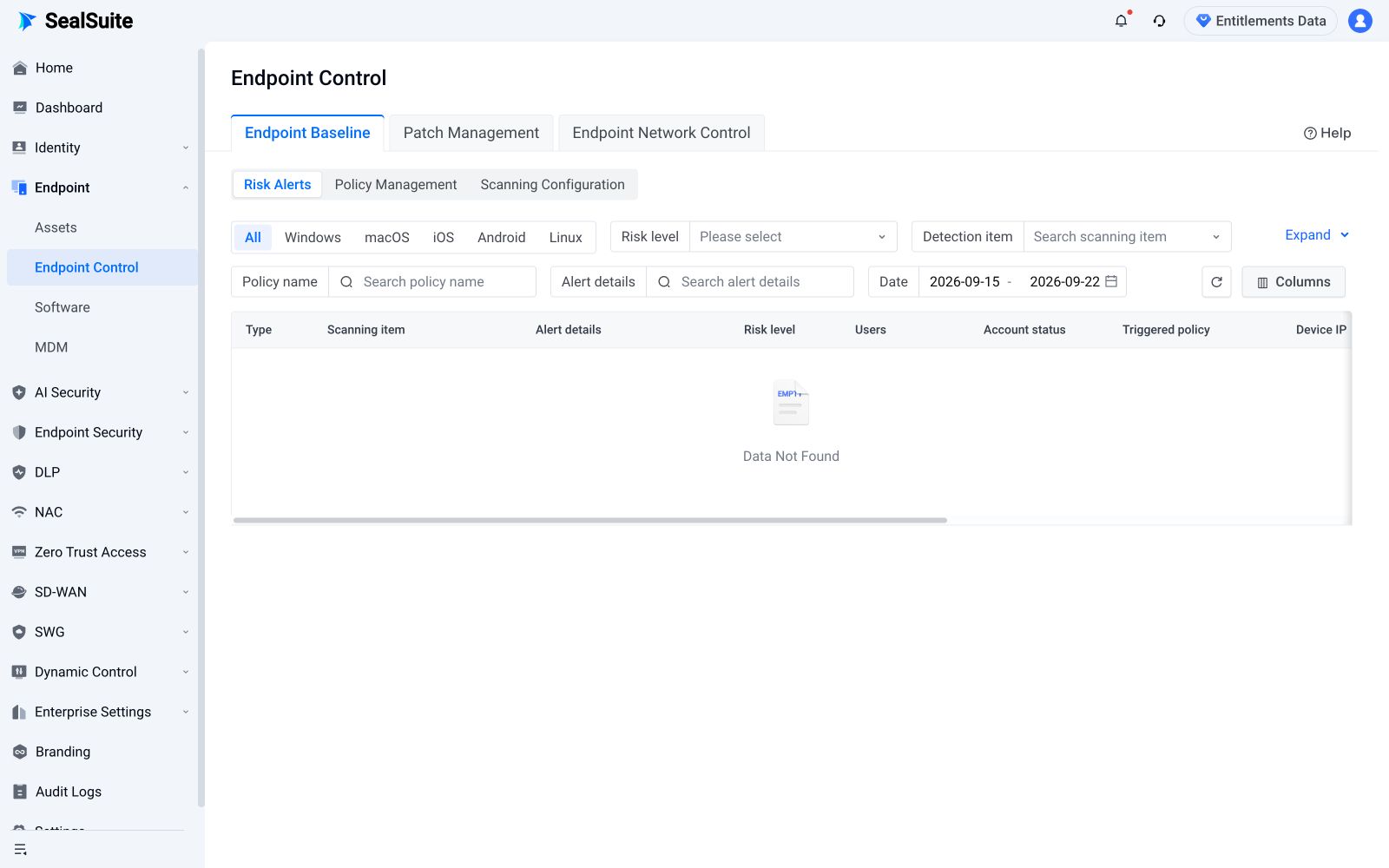Open the date range calendar icon
The height and width of the screenshot is (868, 1389).
point(1111,281)
